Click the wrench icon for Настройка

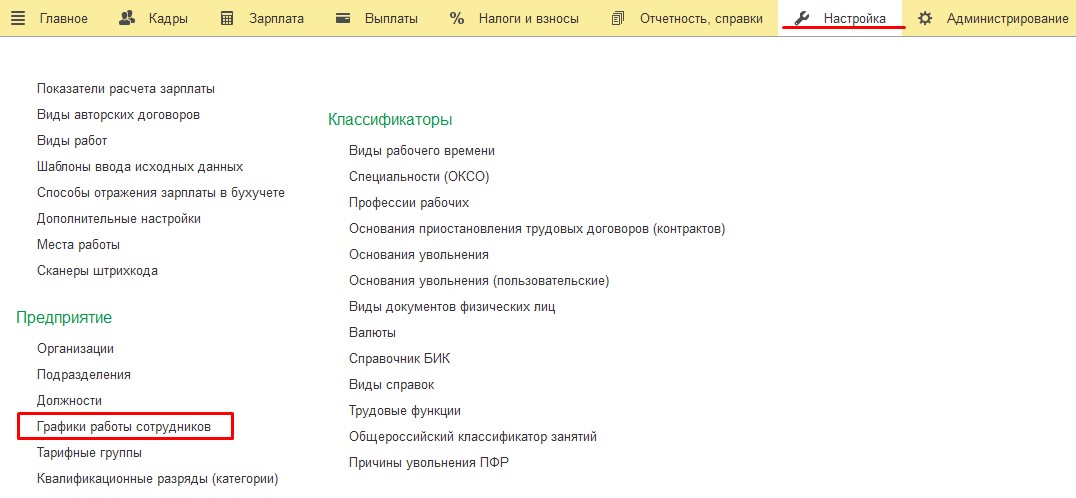point(802,19)
